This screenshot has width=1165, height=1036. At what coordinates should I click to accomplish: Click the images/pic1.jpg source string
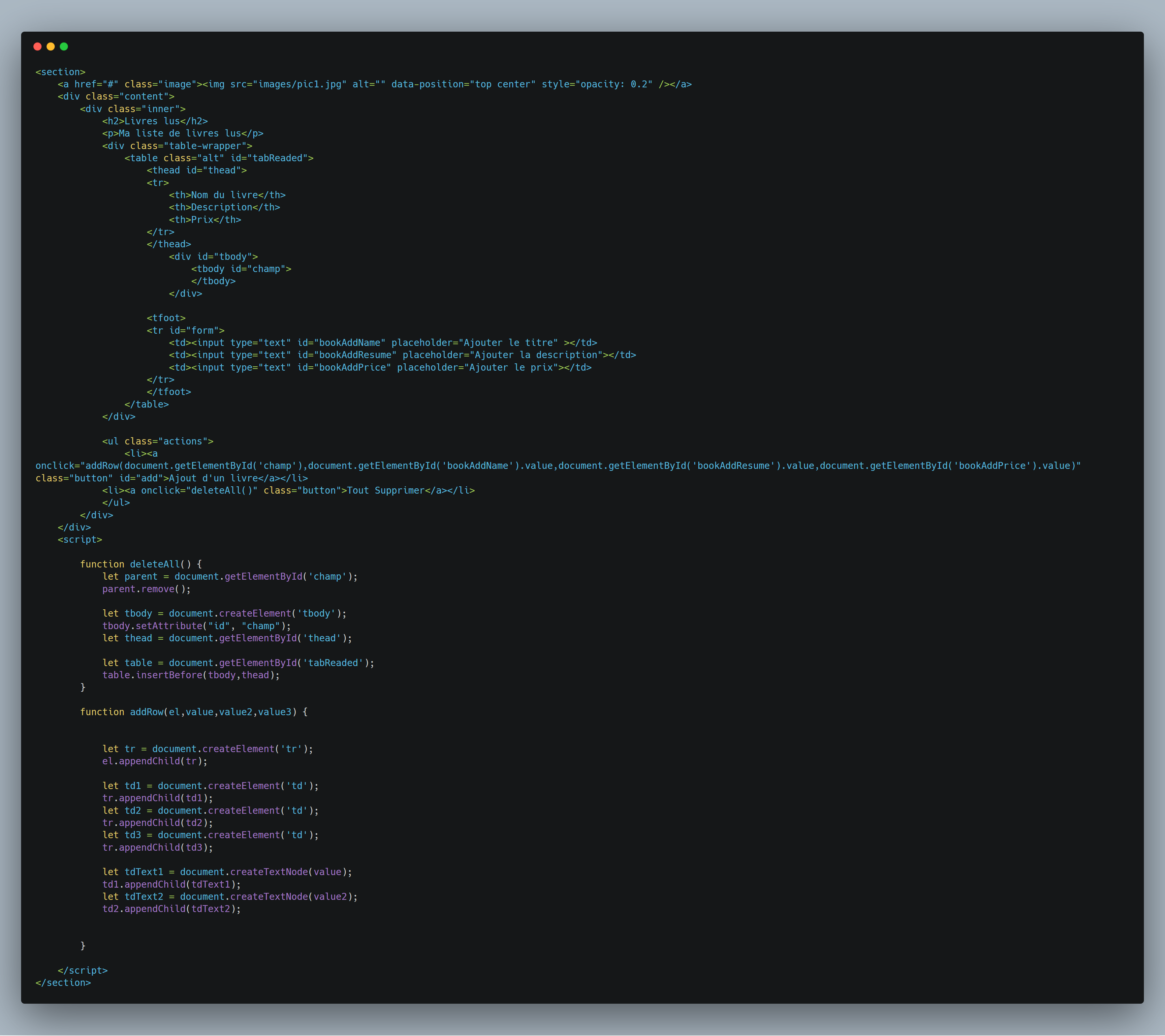[302, 84]
